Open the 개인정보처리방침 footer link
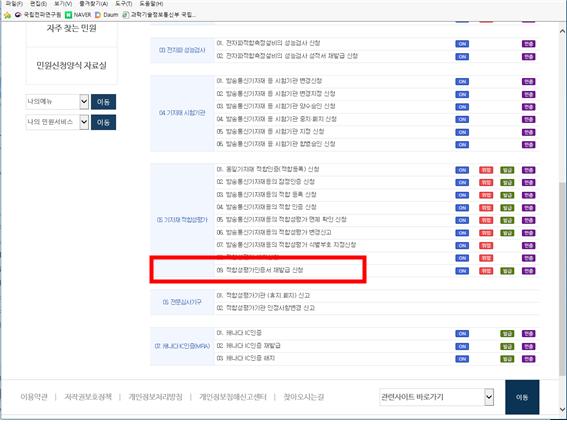Screen dimensions: 567x424 point(155,397)
